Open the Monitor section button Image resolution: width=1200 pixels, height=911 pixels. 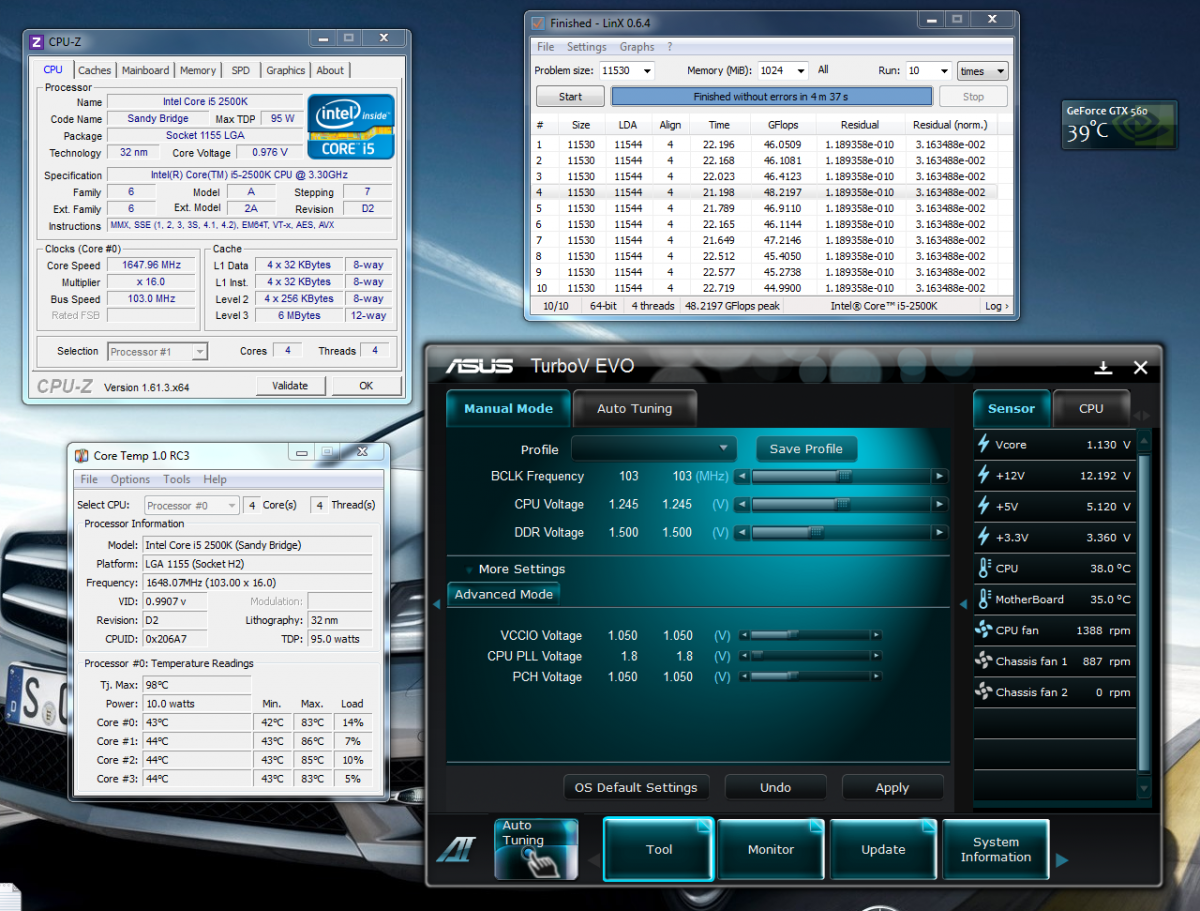click(x=771, y=849)
